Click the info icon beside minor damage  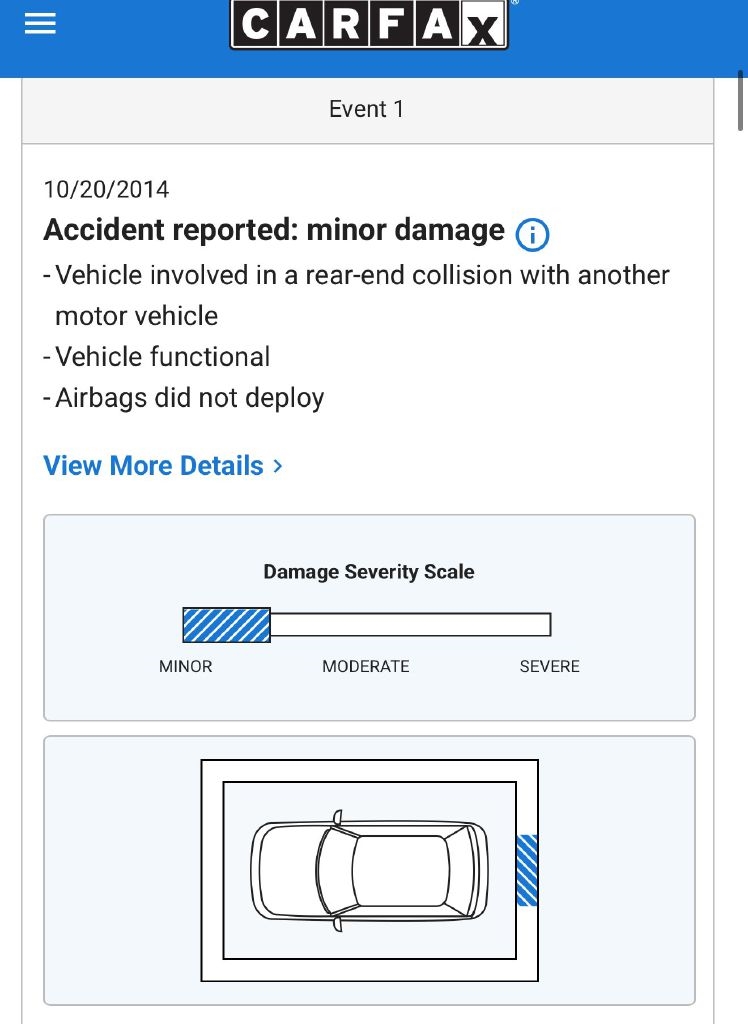[532, 235]
